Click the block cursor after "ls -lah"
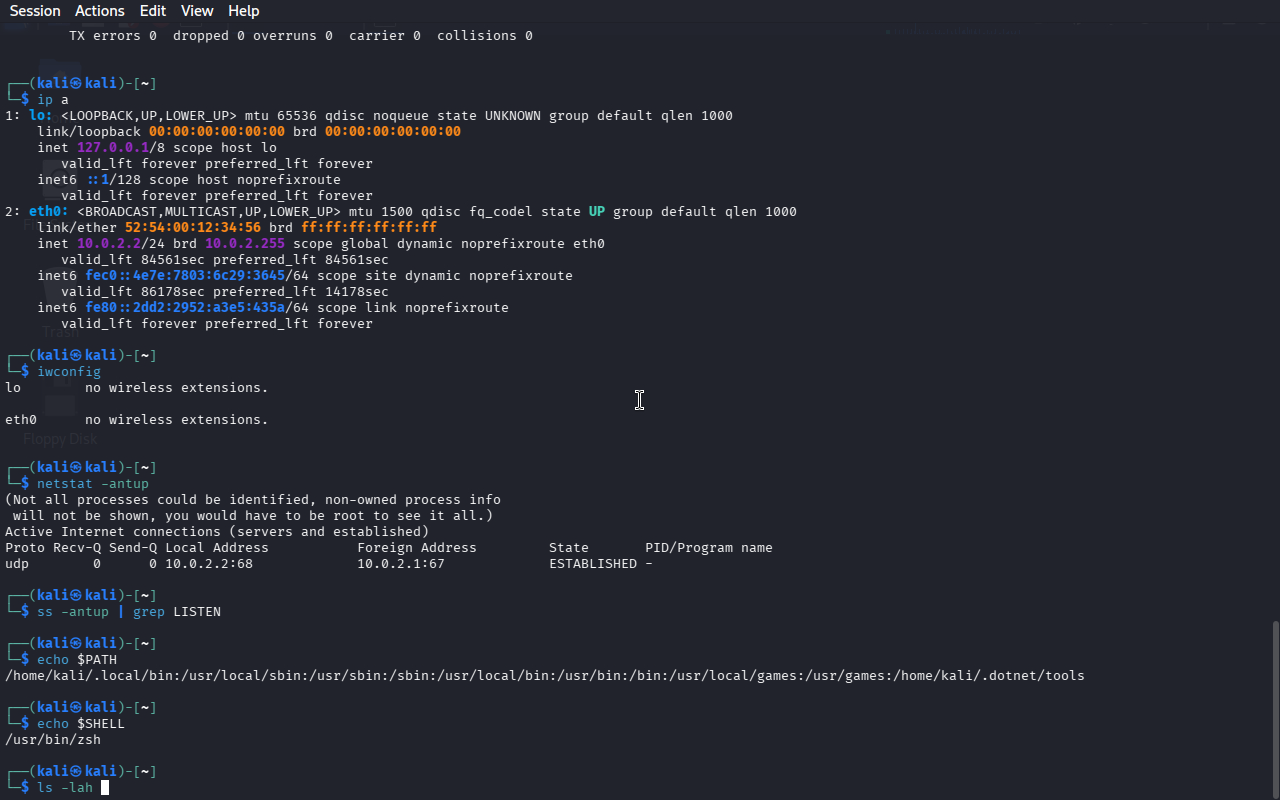 [105, 788]
